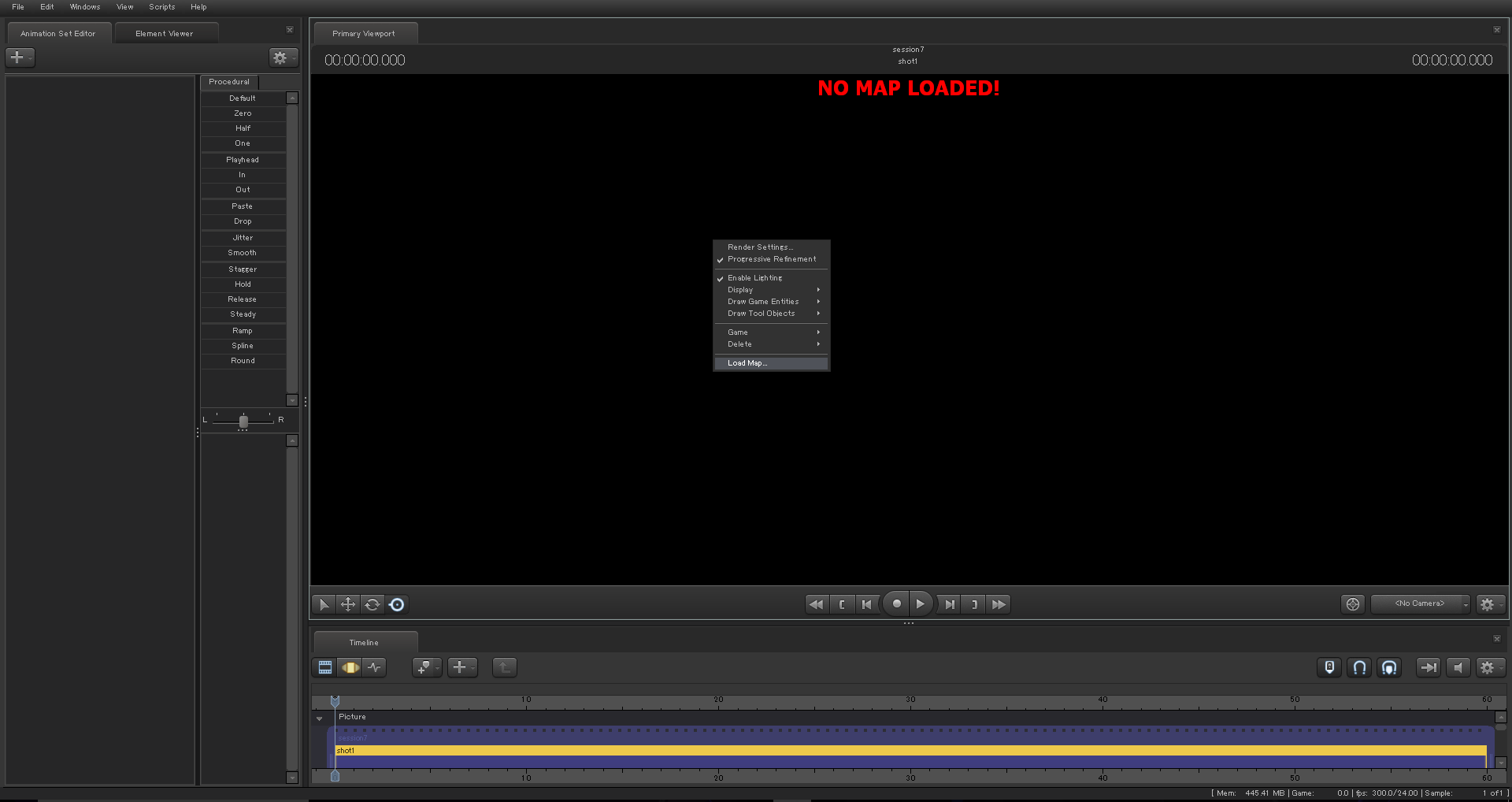The image size is (1512, 802).
Task: Select the Primary Viewport tab
Action: 364,34
